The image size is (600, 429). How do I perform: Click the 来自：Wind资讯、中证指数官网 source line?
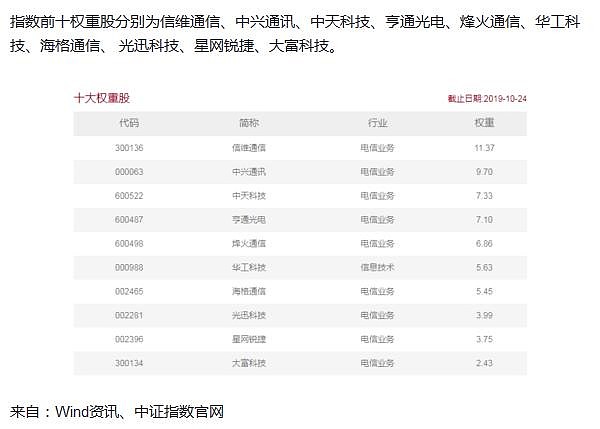(x=117, y=412)
